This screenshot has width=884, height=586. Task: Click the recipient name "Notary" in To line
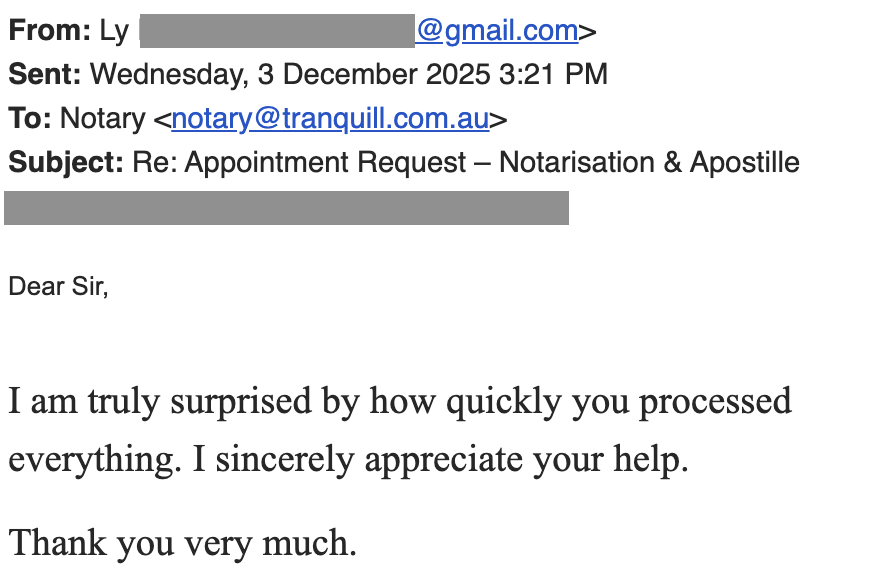[103, 119]
